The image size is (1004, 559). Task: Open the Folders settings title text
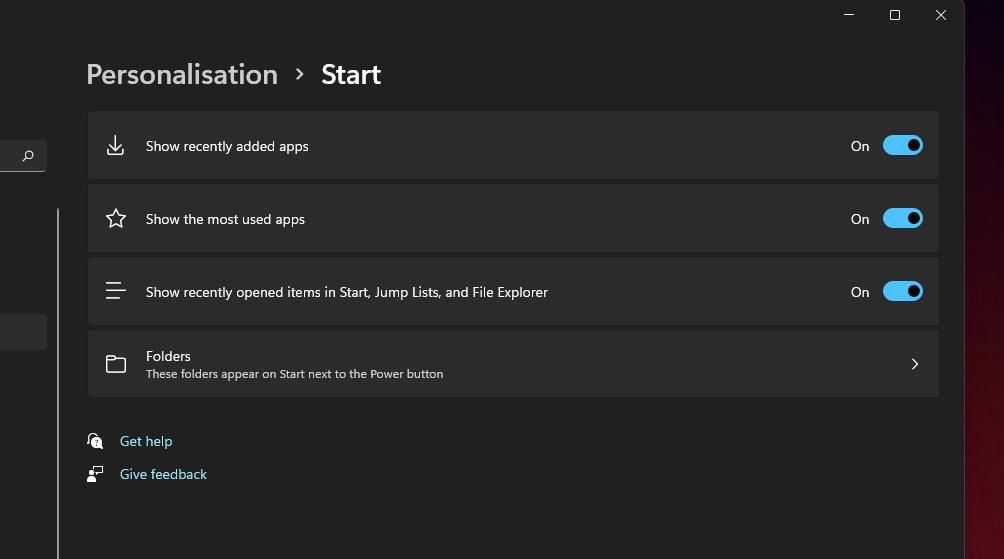168,356
